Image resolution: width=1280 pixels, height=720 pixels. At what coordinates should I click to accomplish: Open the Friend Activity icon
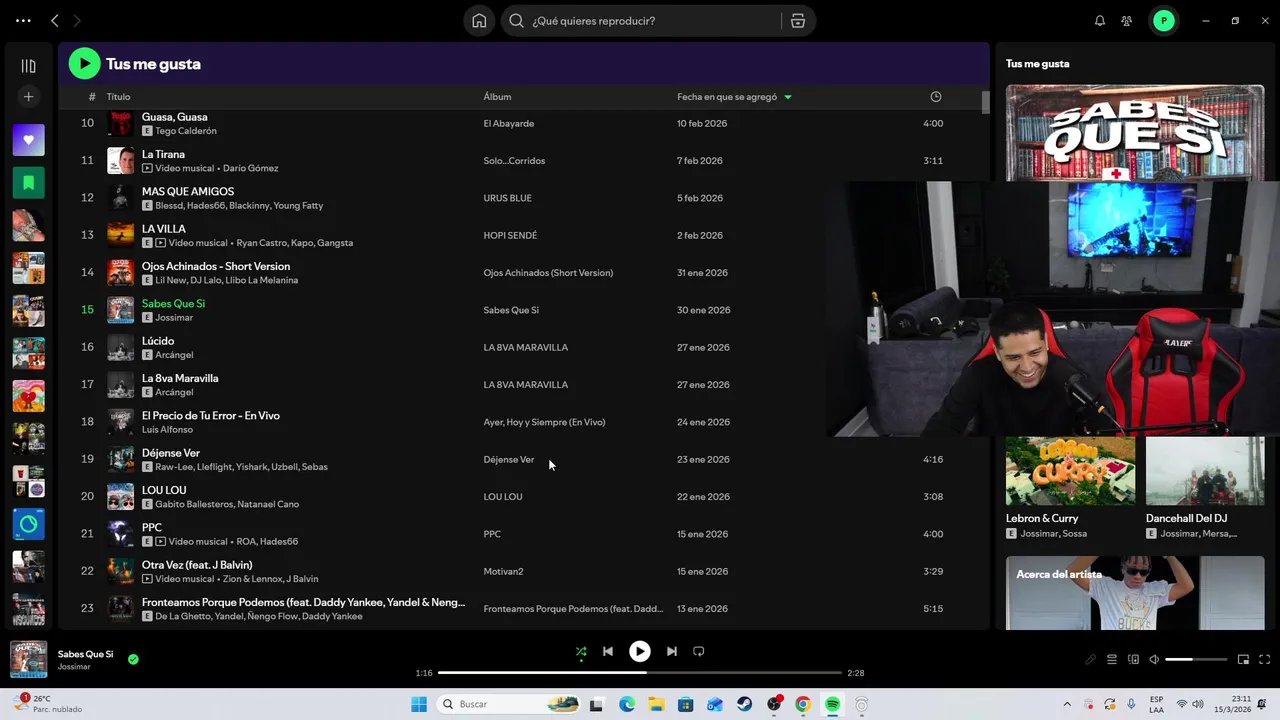coord(1127,21)
